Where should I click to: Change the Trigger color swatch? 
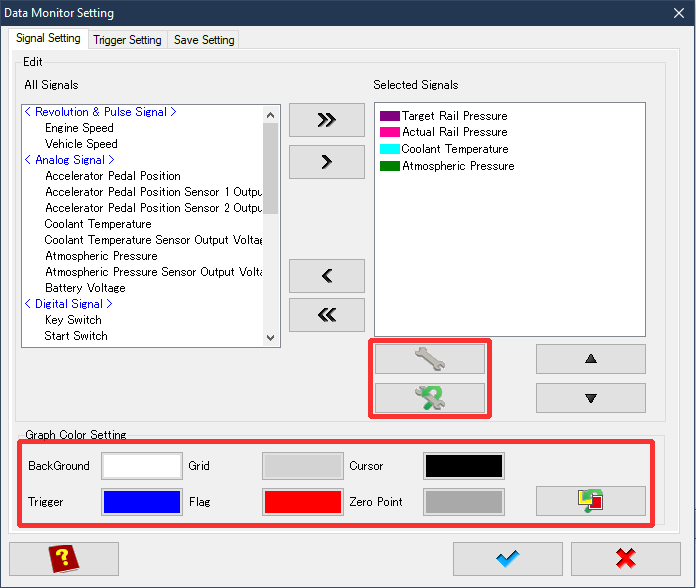click(x=142, y=502)
